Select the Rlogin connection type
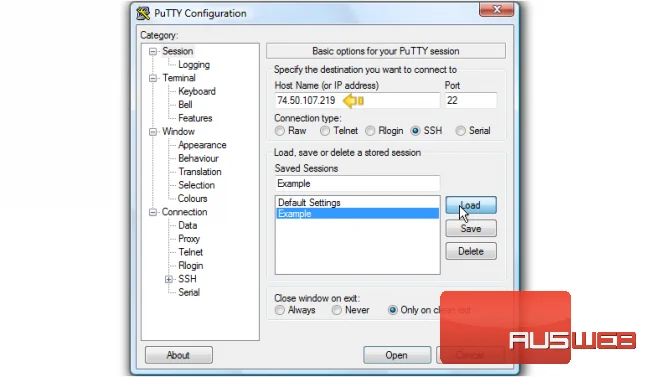 pos(370,131)
